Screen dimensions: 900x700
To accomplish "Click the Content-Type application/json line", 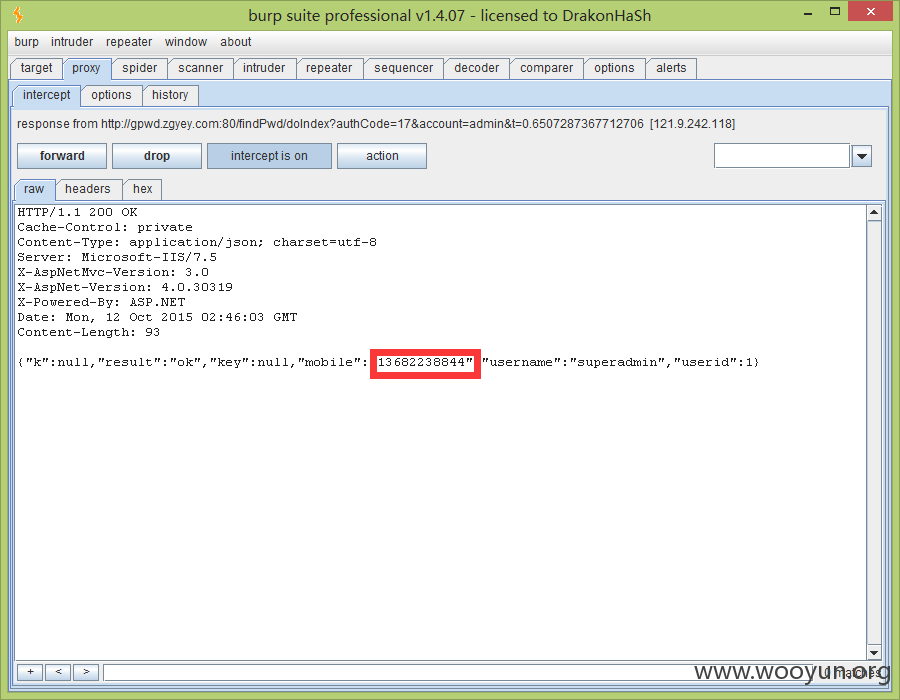I will pyautogui.click(x=197, y=242).
